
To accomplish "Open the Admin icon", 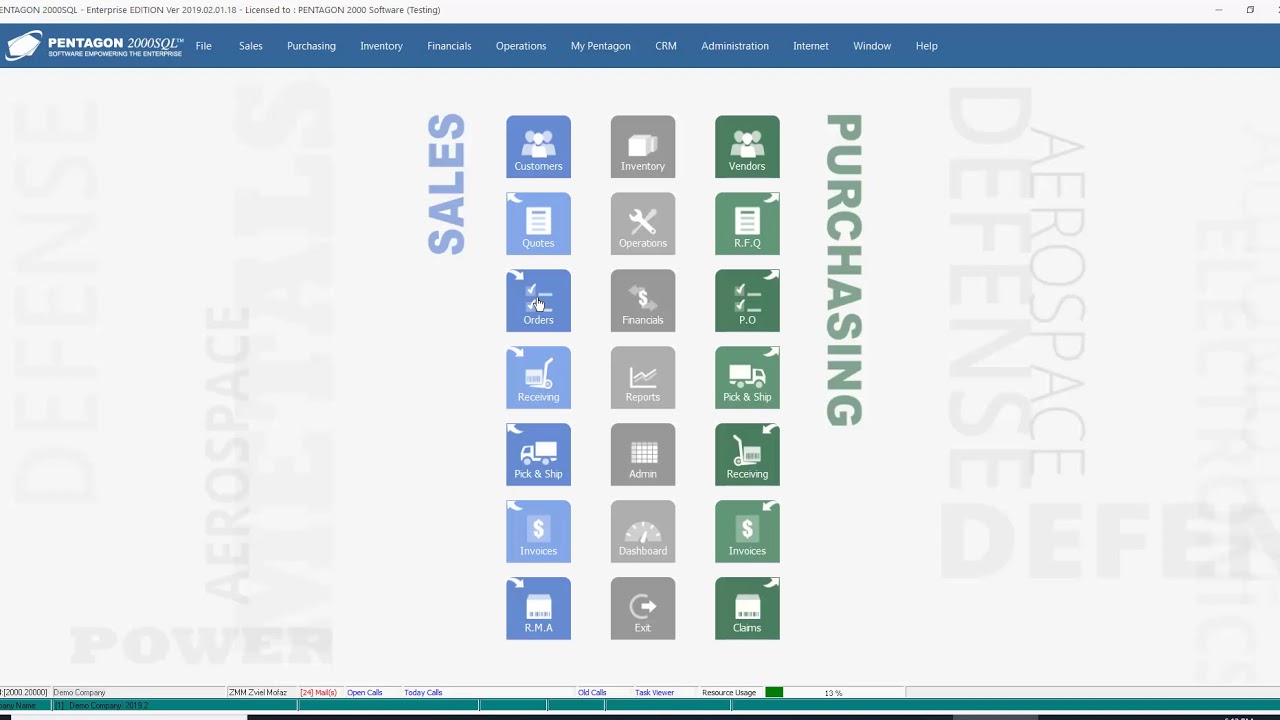I will pyautogui.click(x=643, y=455).
